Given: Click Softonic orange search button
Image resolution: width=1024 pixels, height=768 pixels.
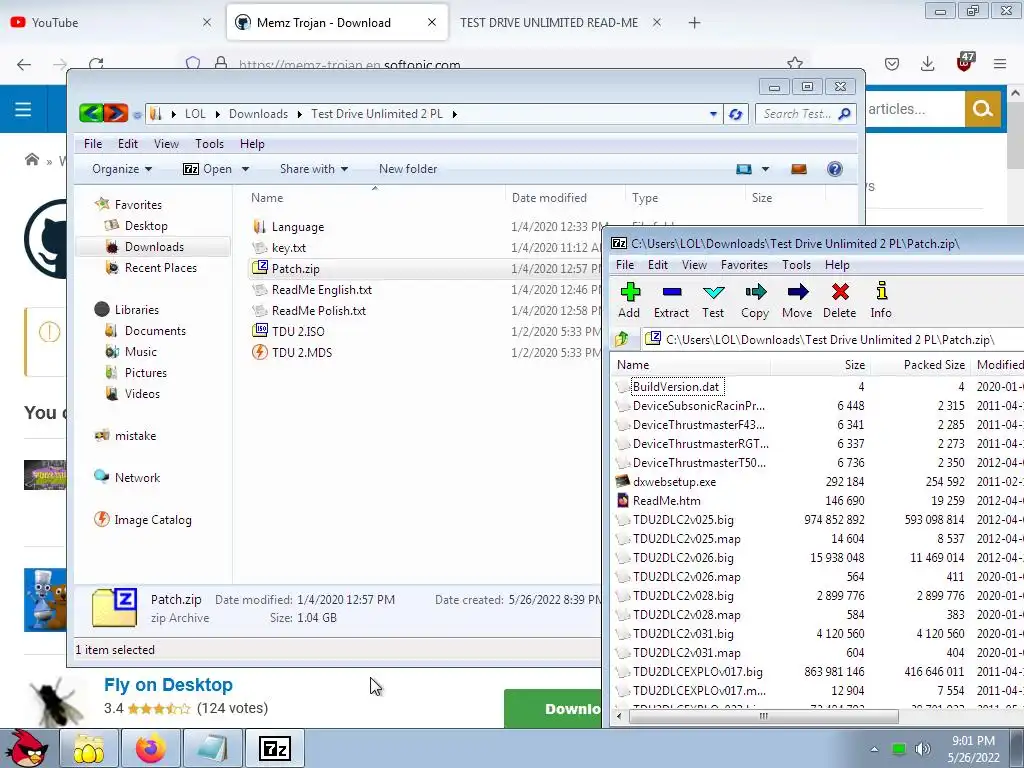Looking at the screenshot, I should pos(982,108).
